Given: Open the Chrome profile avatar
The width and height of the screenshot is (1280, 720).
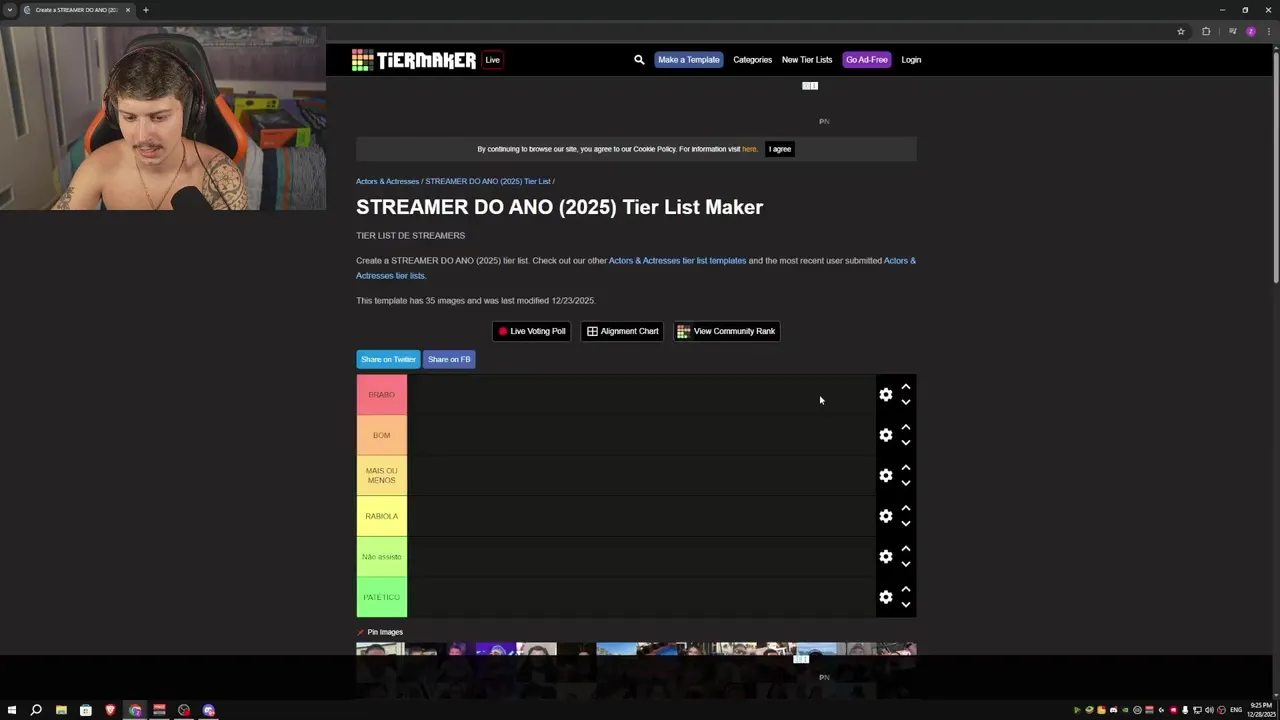Looking at the screenshot, I should tap(1250, 31).
